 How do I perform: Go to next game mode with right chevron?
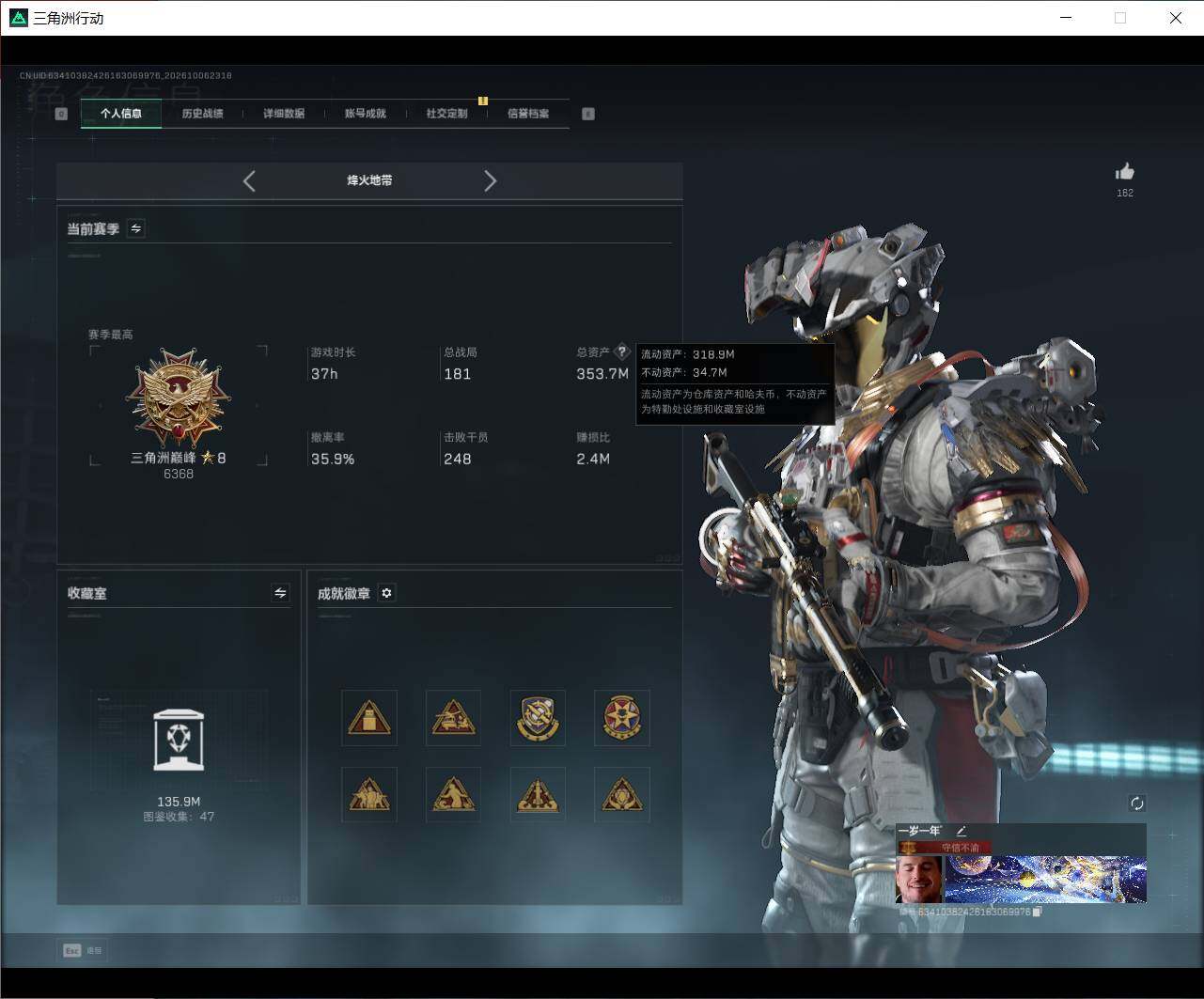[x=490, y=181]
